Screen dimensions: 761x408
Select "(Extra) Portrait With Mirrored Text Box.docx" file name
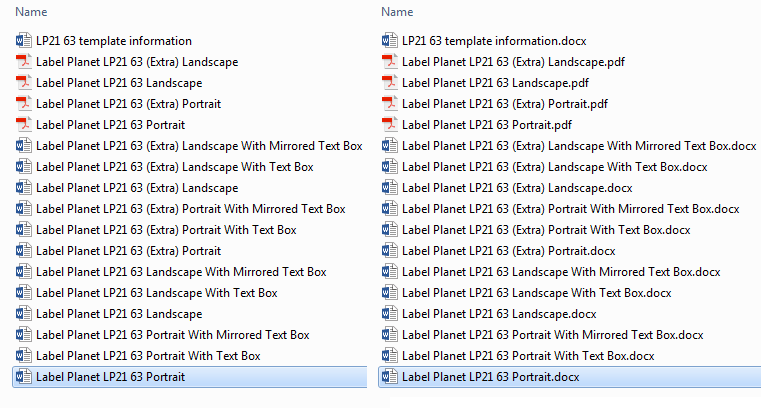point(571,209)
